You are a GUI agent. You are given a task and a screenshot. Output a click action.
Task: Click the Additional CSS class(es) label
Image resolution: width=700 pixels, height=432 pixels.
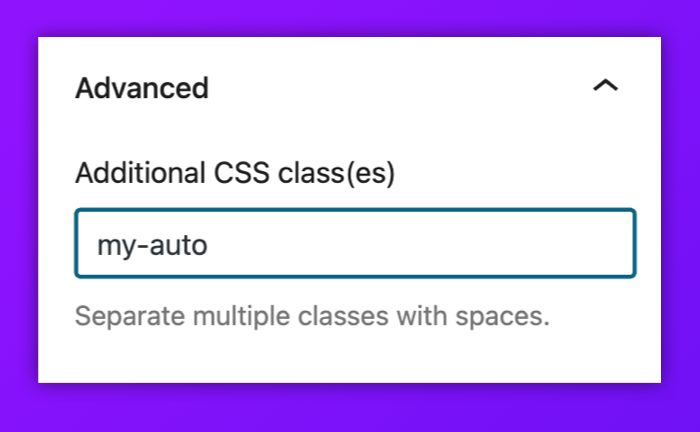click(235, 173)
